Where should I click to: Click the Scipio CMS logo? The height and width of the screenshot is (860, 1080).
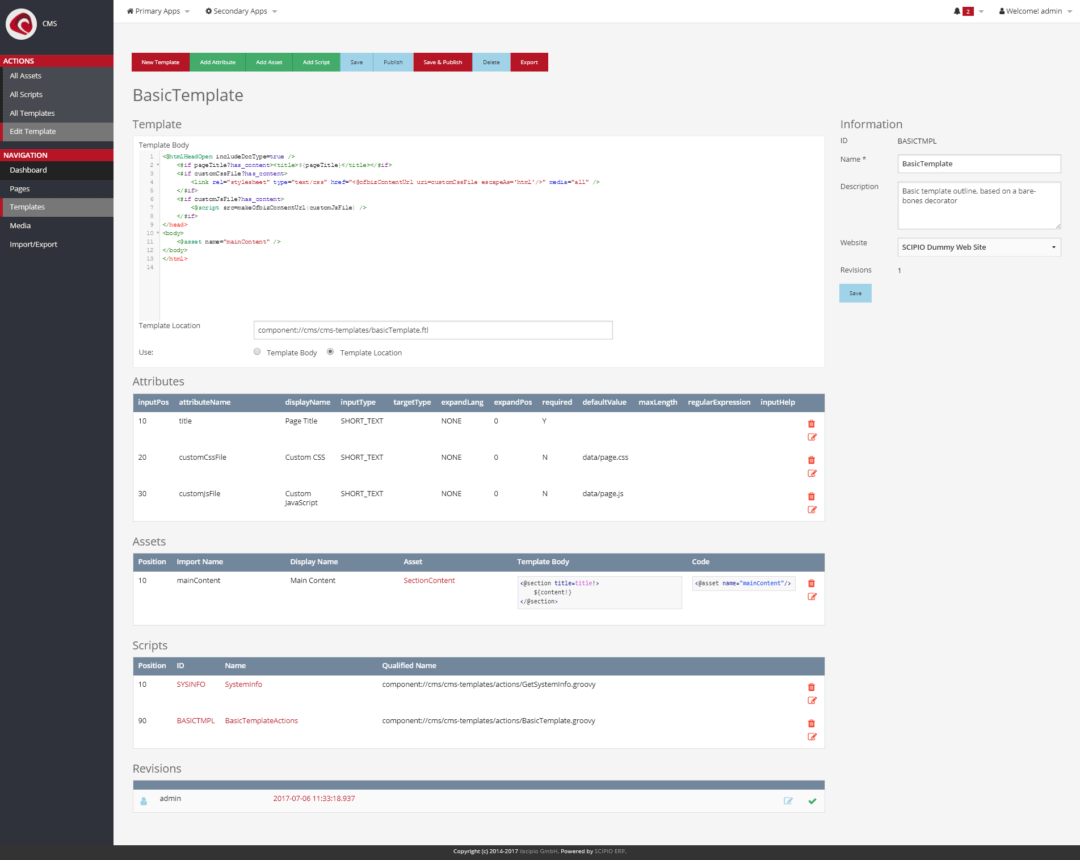pyautogui.click(x=21, y=23)
